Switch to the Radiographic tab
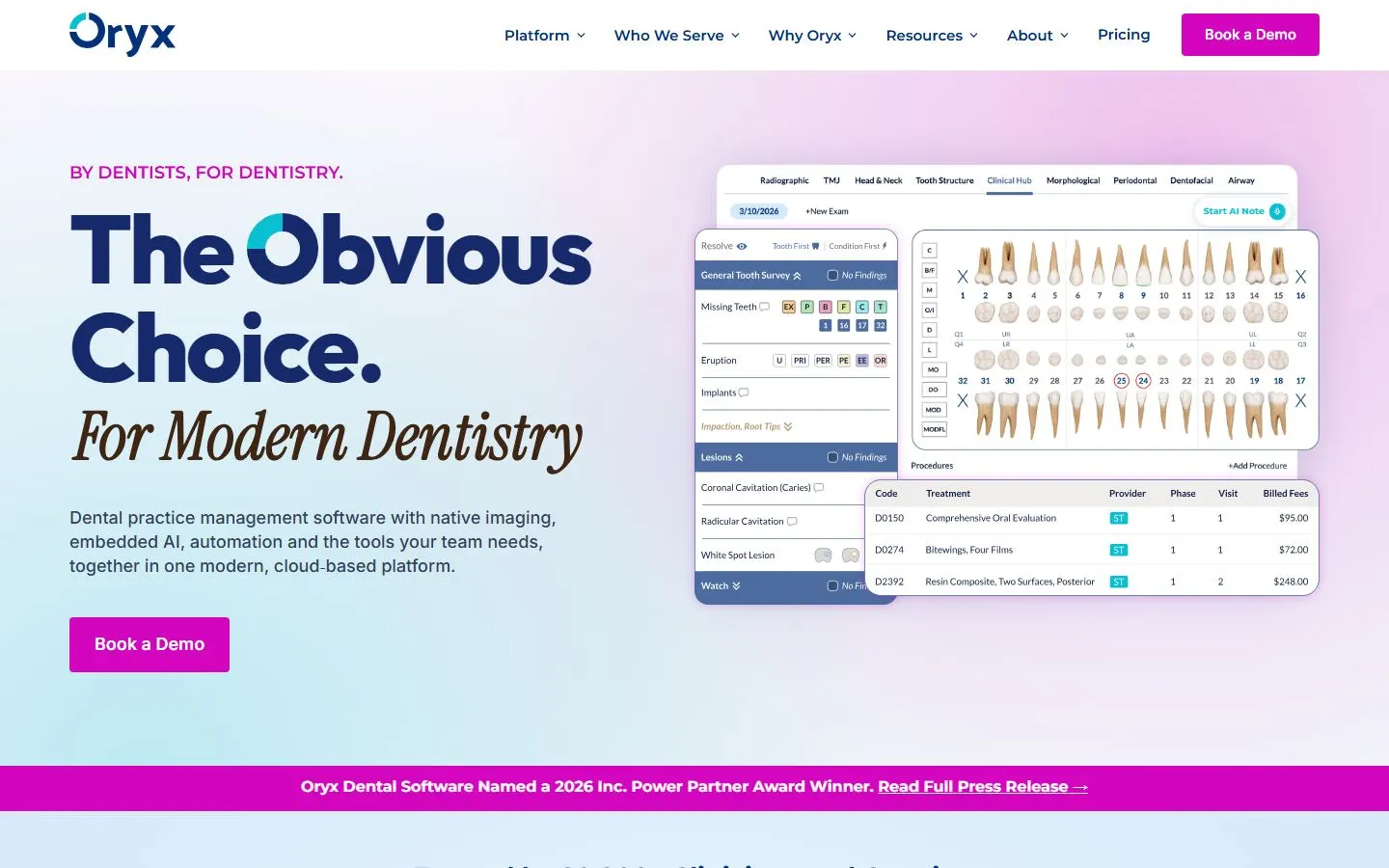This screenshot has width=1389, height=868. (x=784, y=180)
